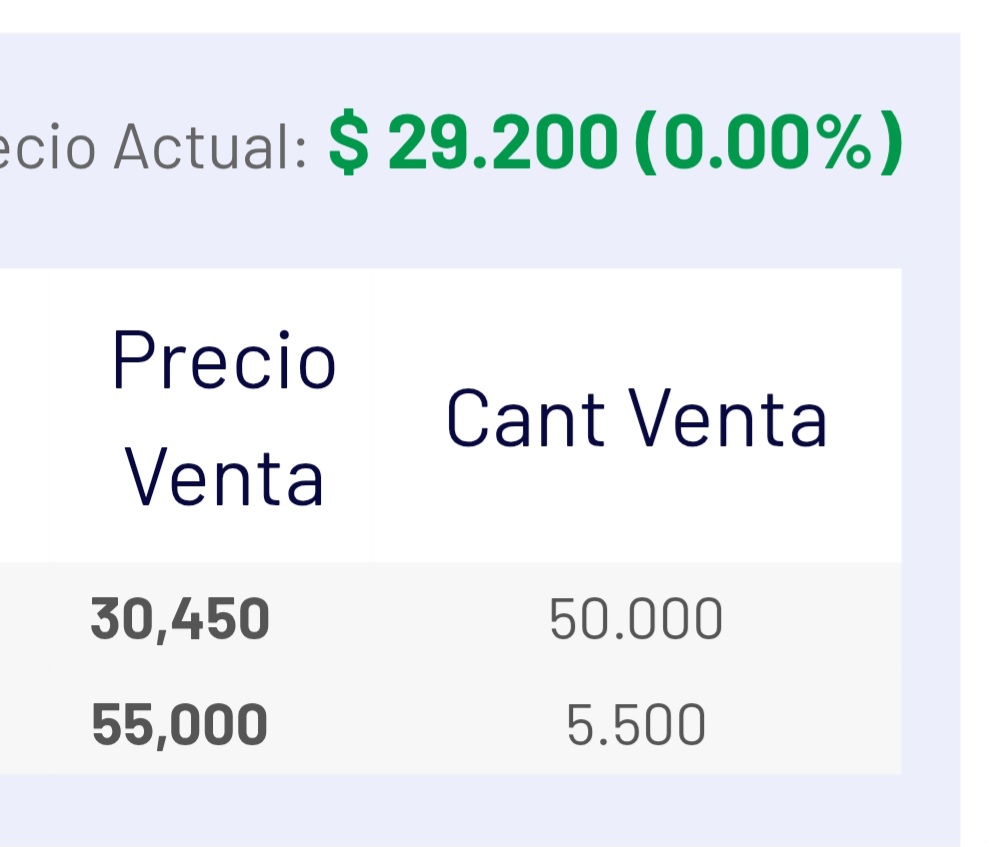989x847 pixels.
Task: Click the empty lavender area below the table
Action: pyautogui.click(x=450, y=810)
